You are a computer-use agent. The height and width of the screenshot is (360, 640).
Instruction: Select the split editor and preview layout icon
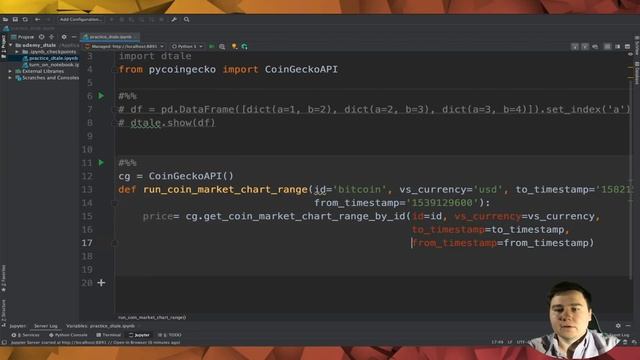point(618,47)
